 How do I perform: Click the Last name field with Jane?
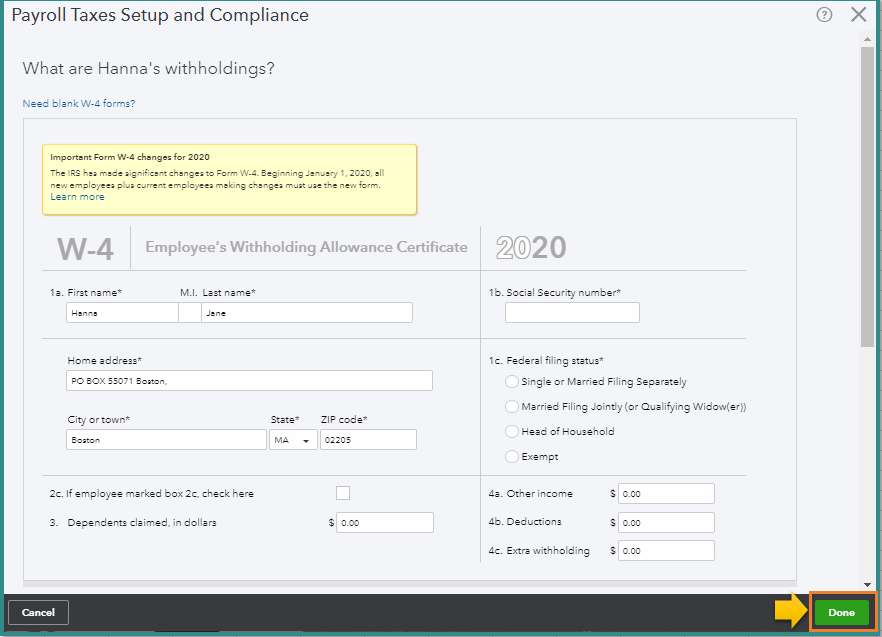pyautogui.click(x=307, y=313)
